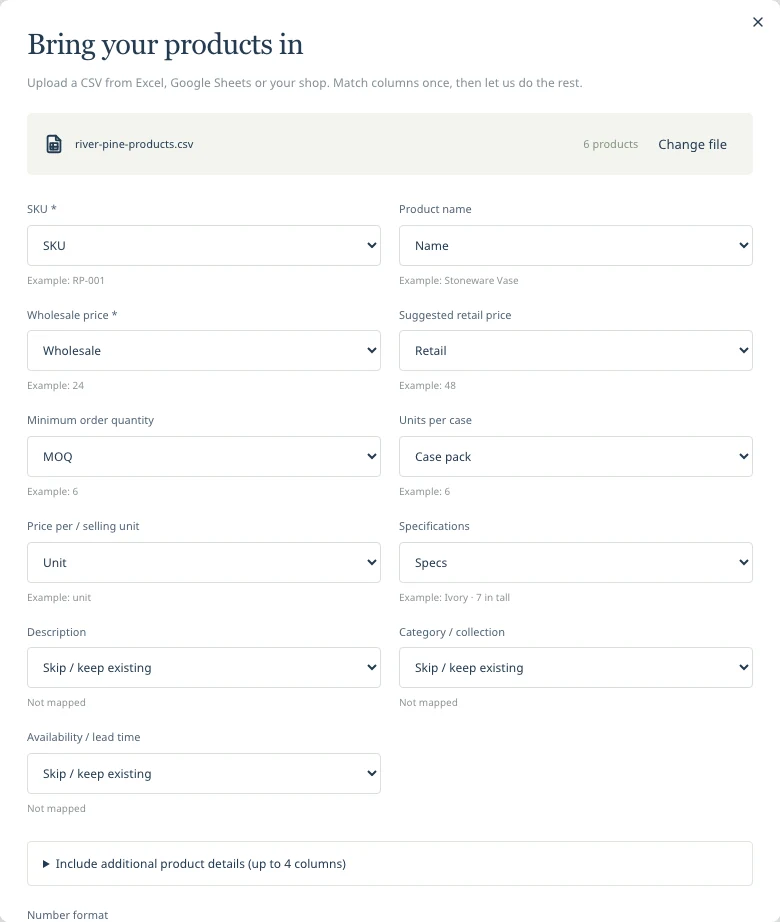Image resolution: width=780 pixels, height=922 pixels.
Task: Click the Number format section label
Action: click(68, 915)
